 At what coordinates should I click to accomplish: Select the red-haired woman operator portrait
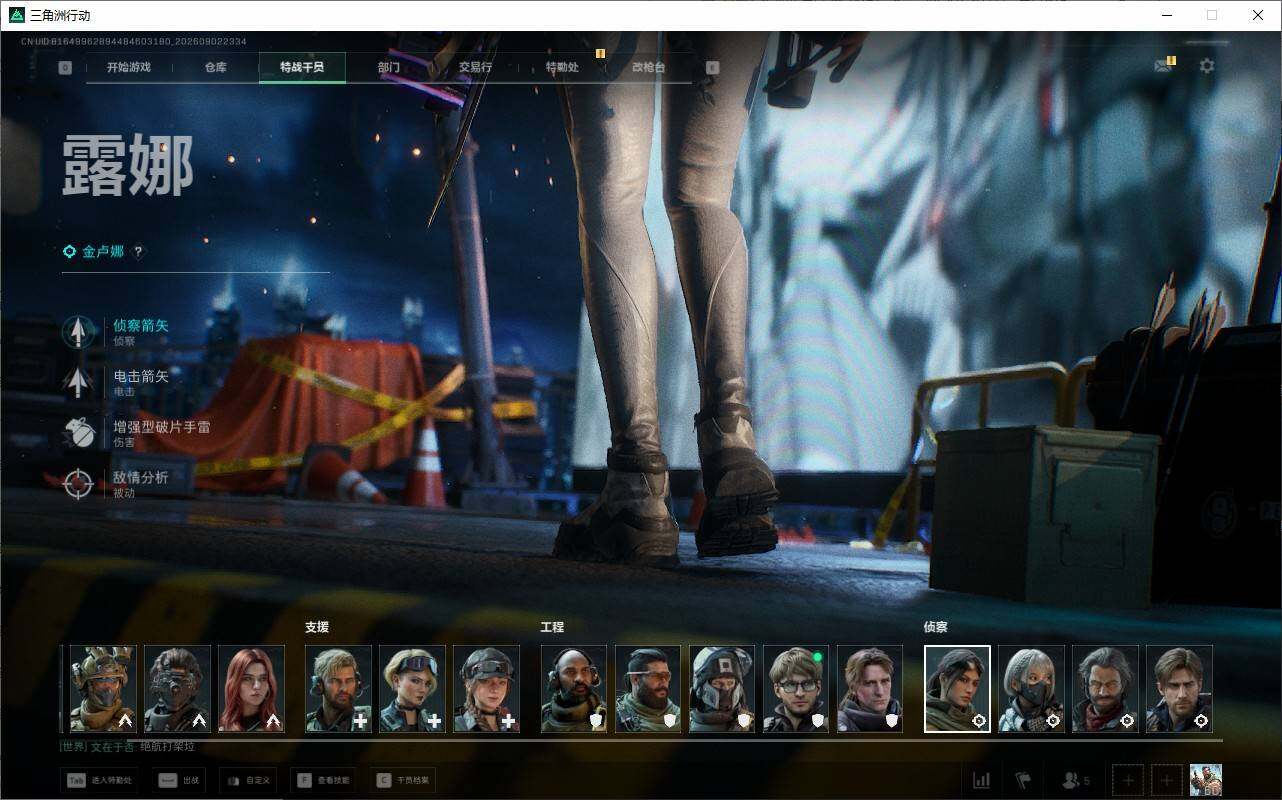pos(252,689)
